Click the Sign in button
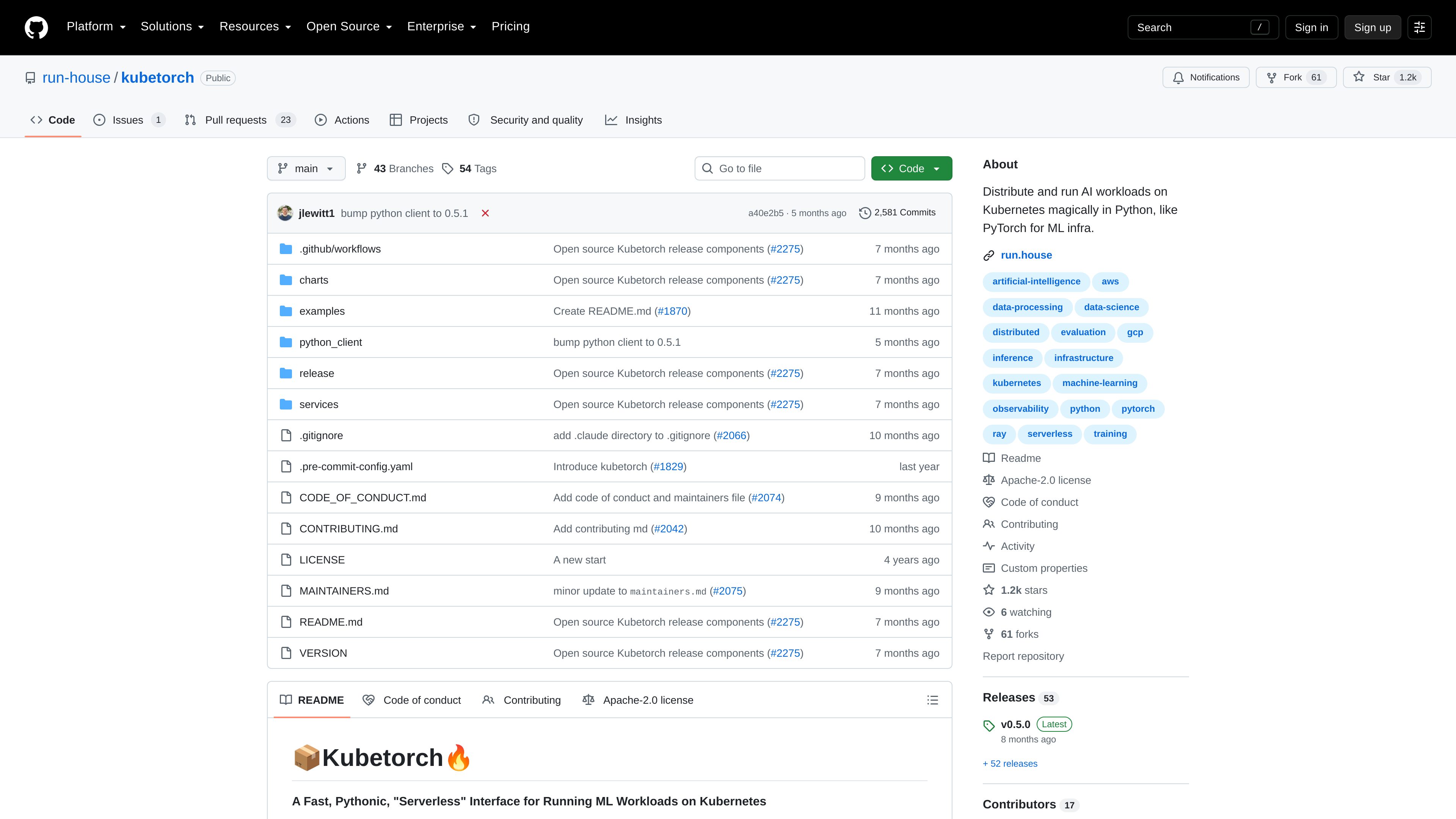Screen dimensions: 1456x819 [x=1311, y=27]
